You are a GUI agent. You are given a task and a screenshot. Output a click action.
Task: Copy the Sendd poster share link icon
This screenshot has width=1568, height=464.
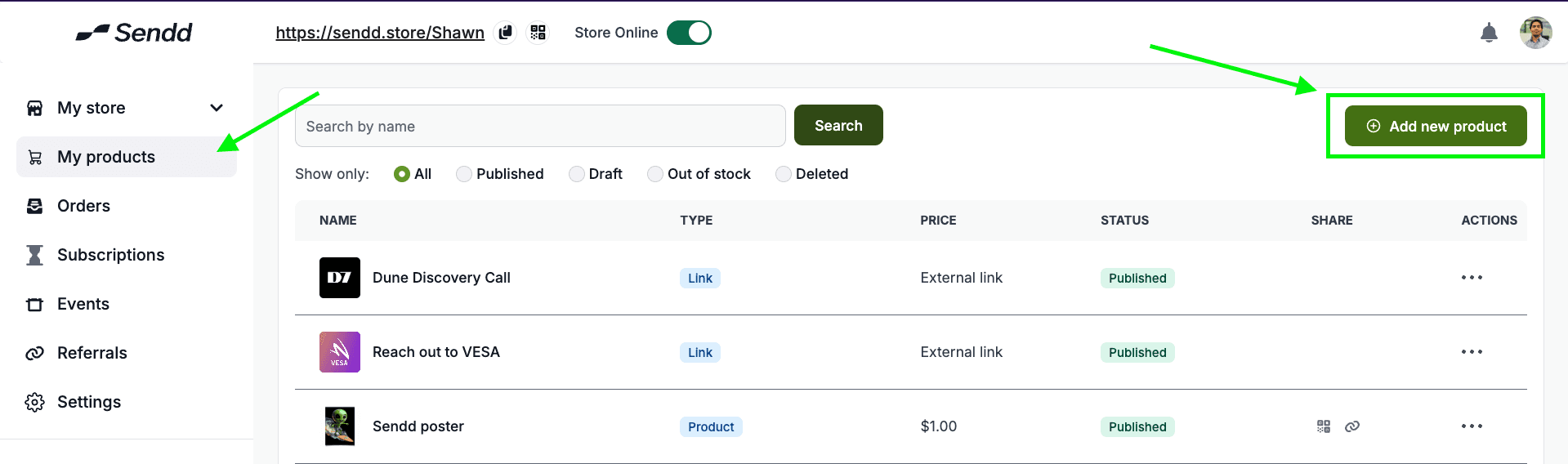coord(1352,426)
